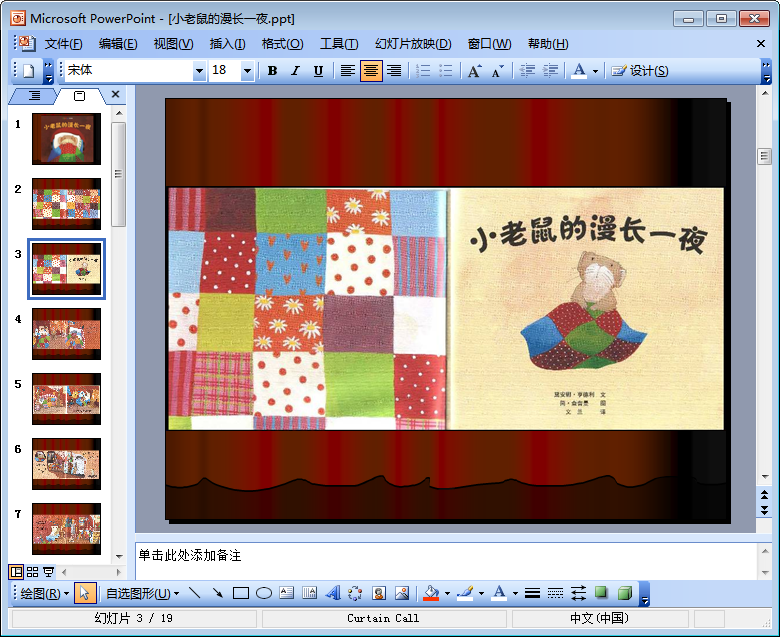Click Increase indent icon

click(550, 71)
